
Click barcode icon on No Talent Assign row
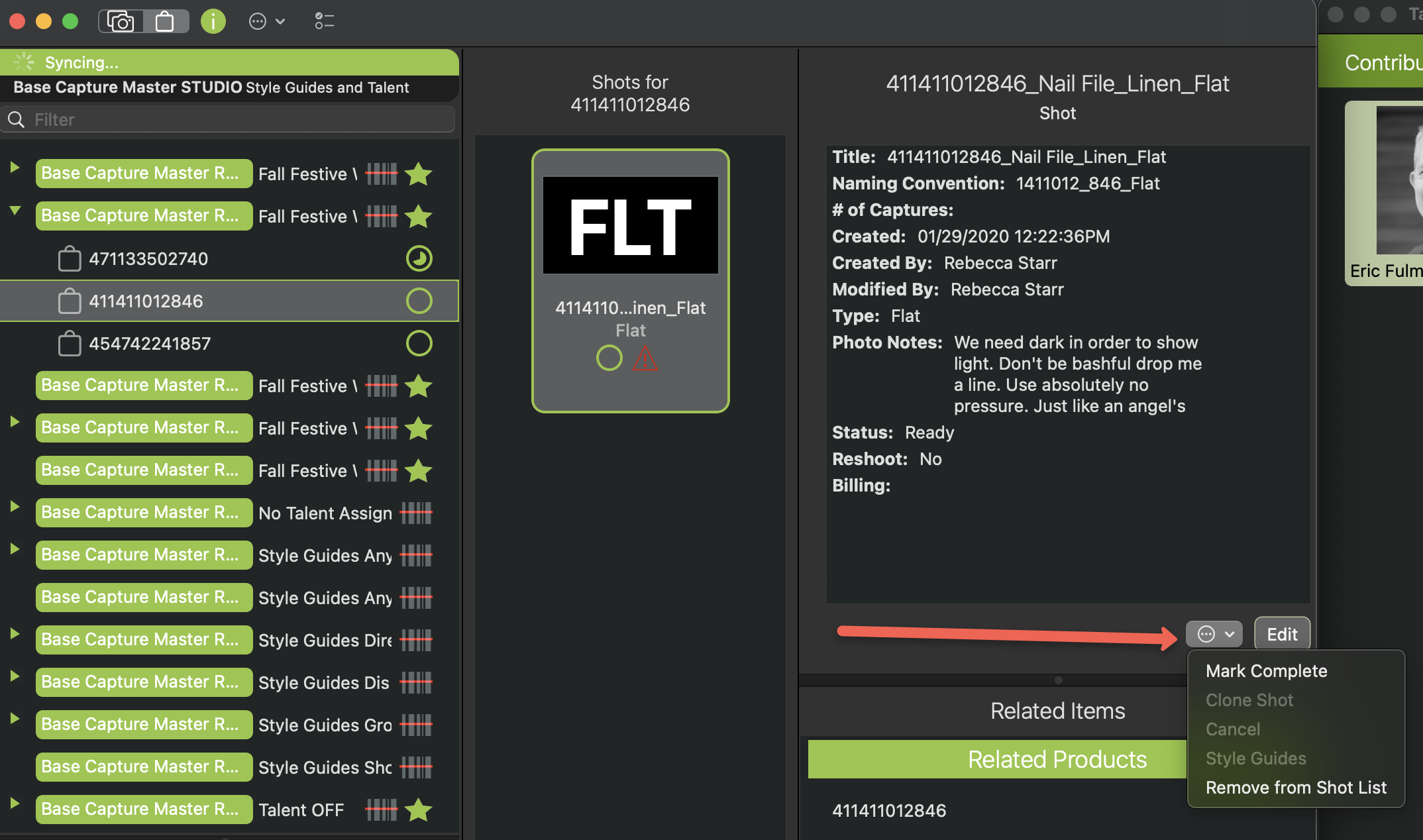point(416,513)
